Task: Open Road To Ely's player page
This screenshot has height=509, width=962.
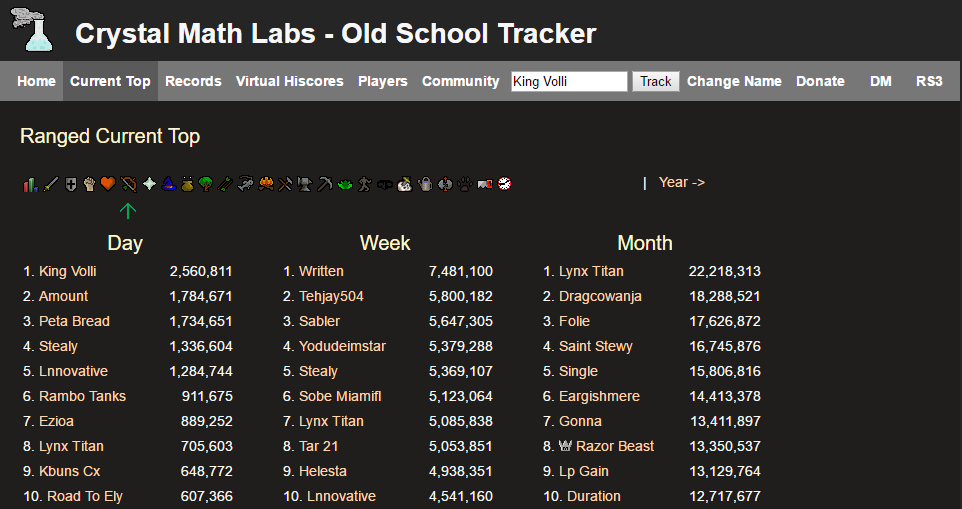Action: click(x=85, y=496)
